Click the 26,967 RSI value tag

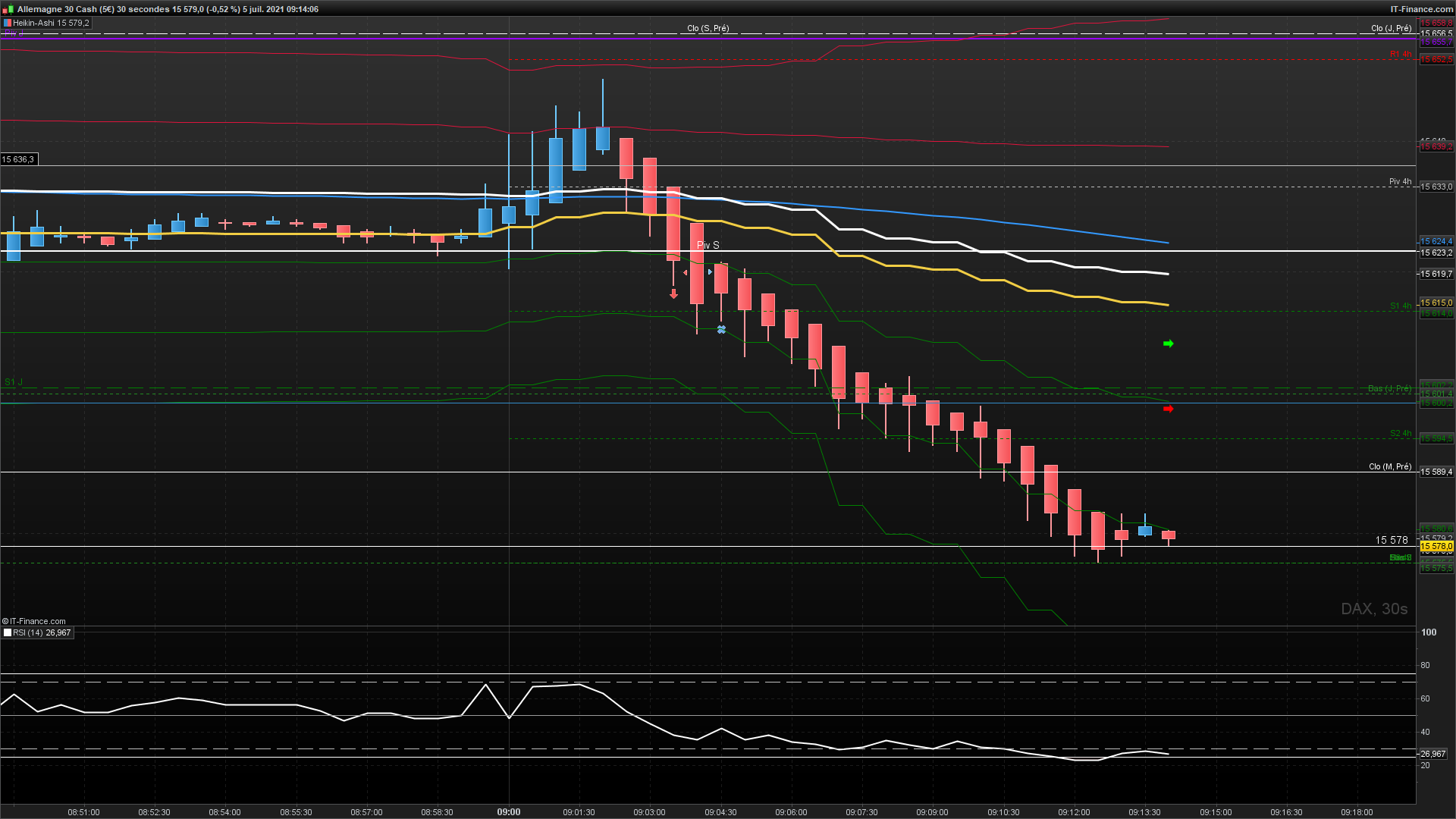1433,754
